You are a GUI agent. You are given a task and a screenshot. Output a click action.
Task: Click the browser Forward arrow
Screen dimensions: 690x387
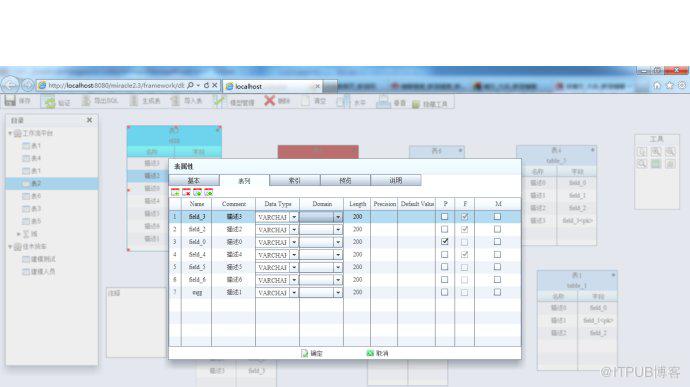click(27, 85)
